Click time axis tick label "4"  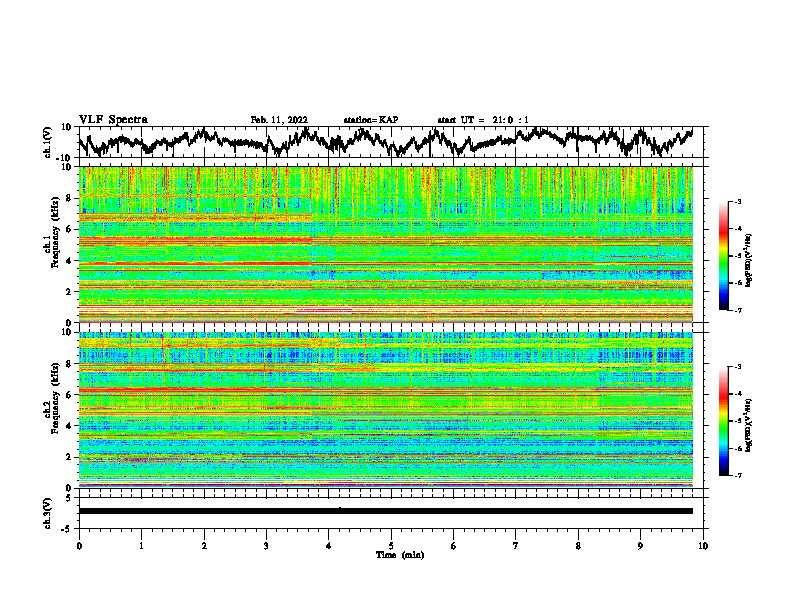[x=329, y=546]
